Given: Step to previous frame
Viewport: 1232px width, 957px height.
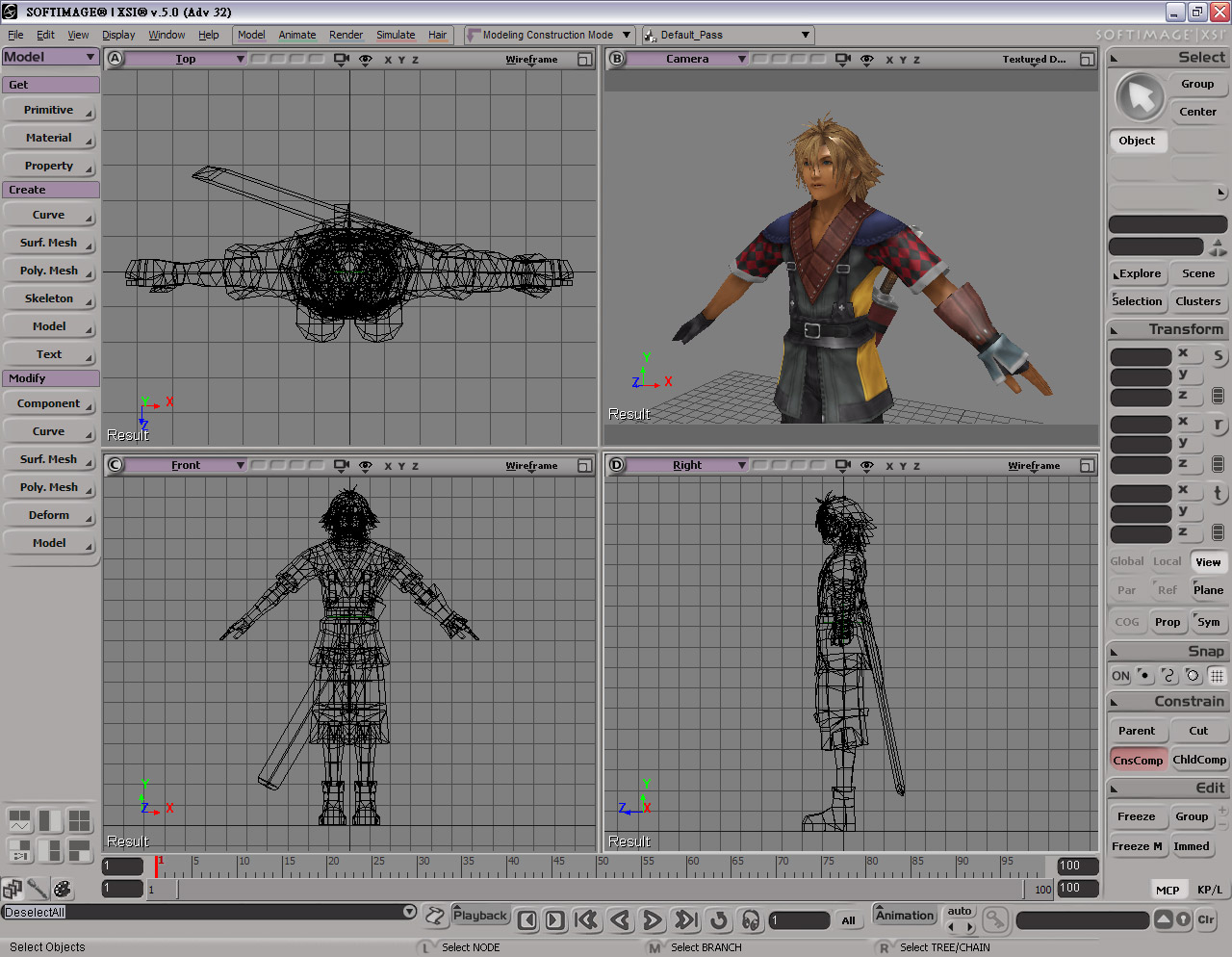Looking at the screenshot, I should pyautogui.click(x=527, y=920).
